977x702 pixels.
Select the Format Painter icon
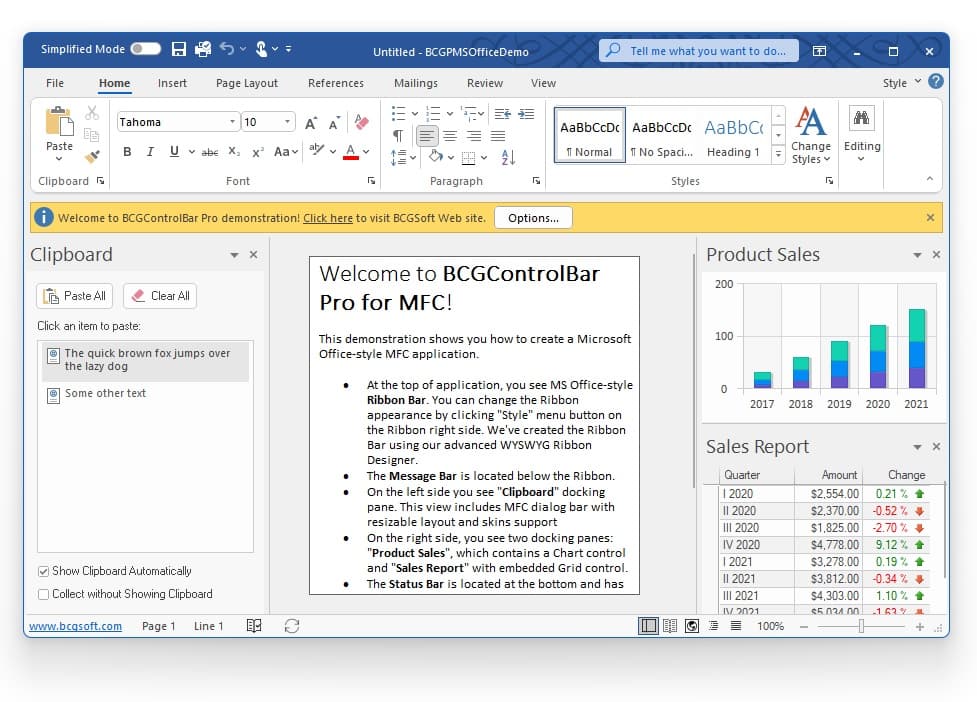click(x=92, y=155)
